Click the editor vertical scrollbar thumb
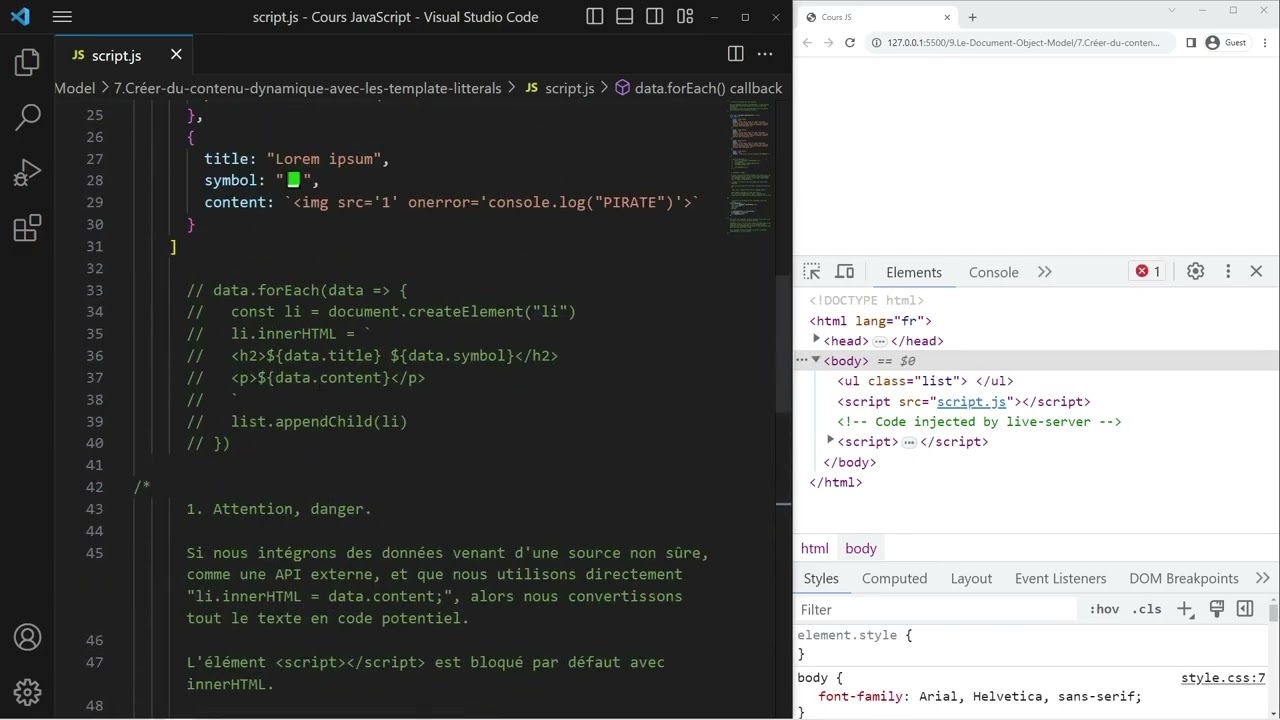This screenshot has width=1280, height=720. (x=783, y=343)
